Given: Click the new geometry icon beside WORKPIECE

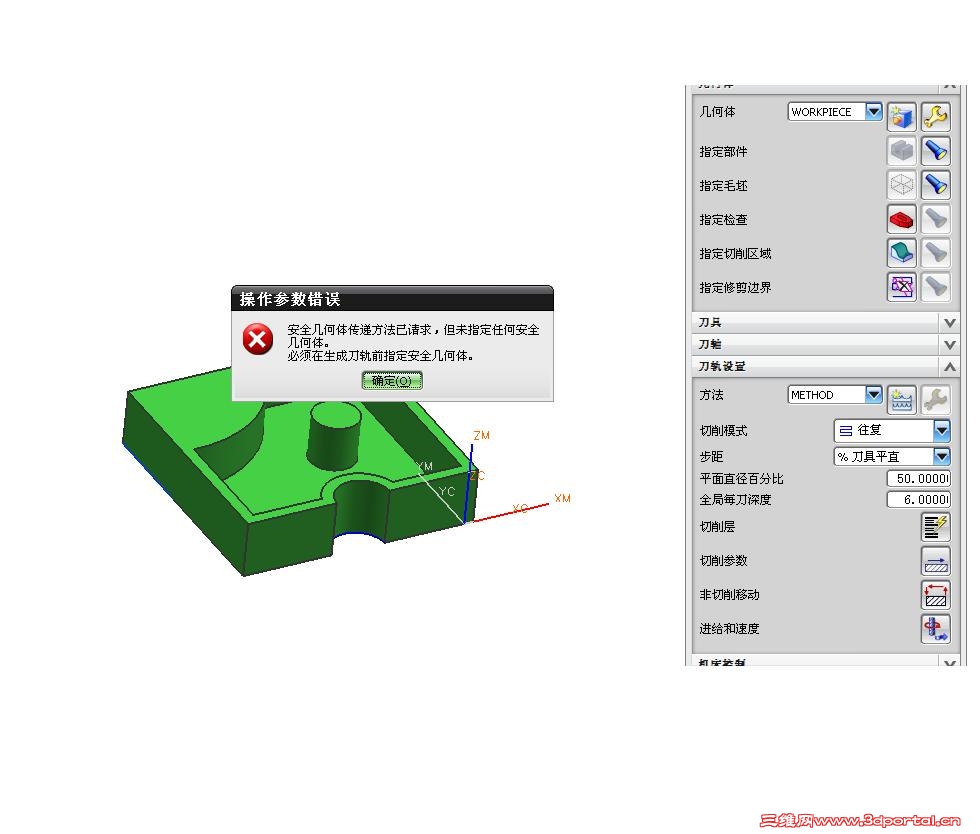Looking at the screenshot, I should [901, 117].
